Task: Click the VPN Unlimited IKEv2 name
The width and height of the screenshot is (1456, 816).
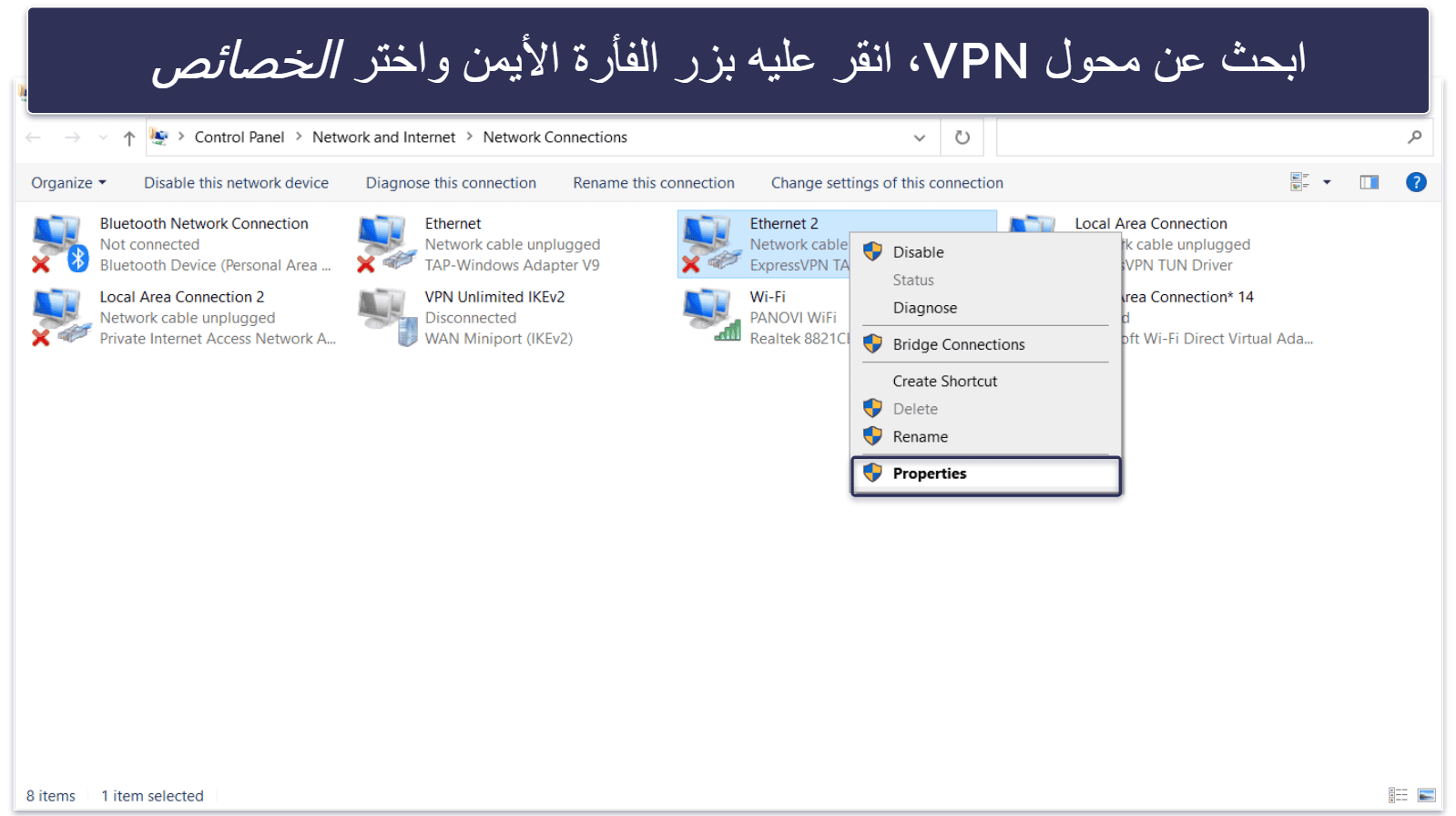Action: click(x=494, y=297)
